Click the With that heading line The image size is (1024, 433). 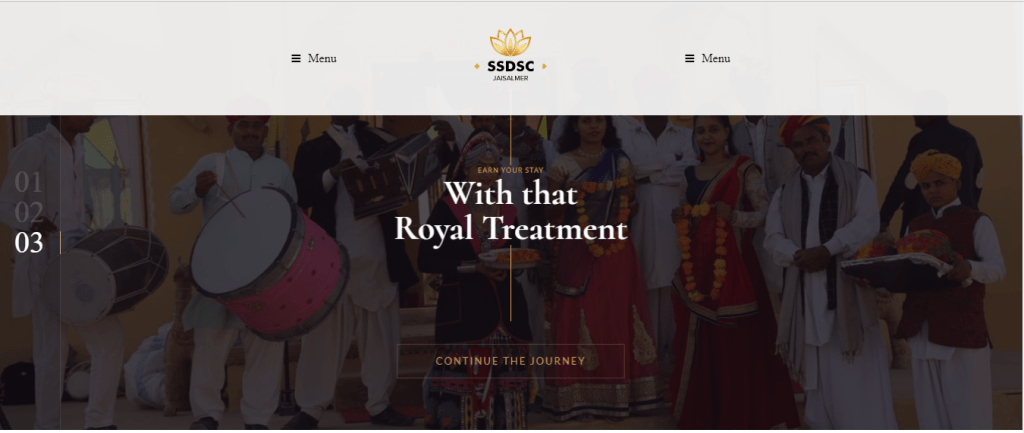click(511, 194)
